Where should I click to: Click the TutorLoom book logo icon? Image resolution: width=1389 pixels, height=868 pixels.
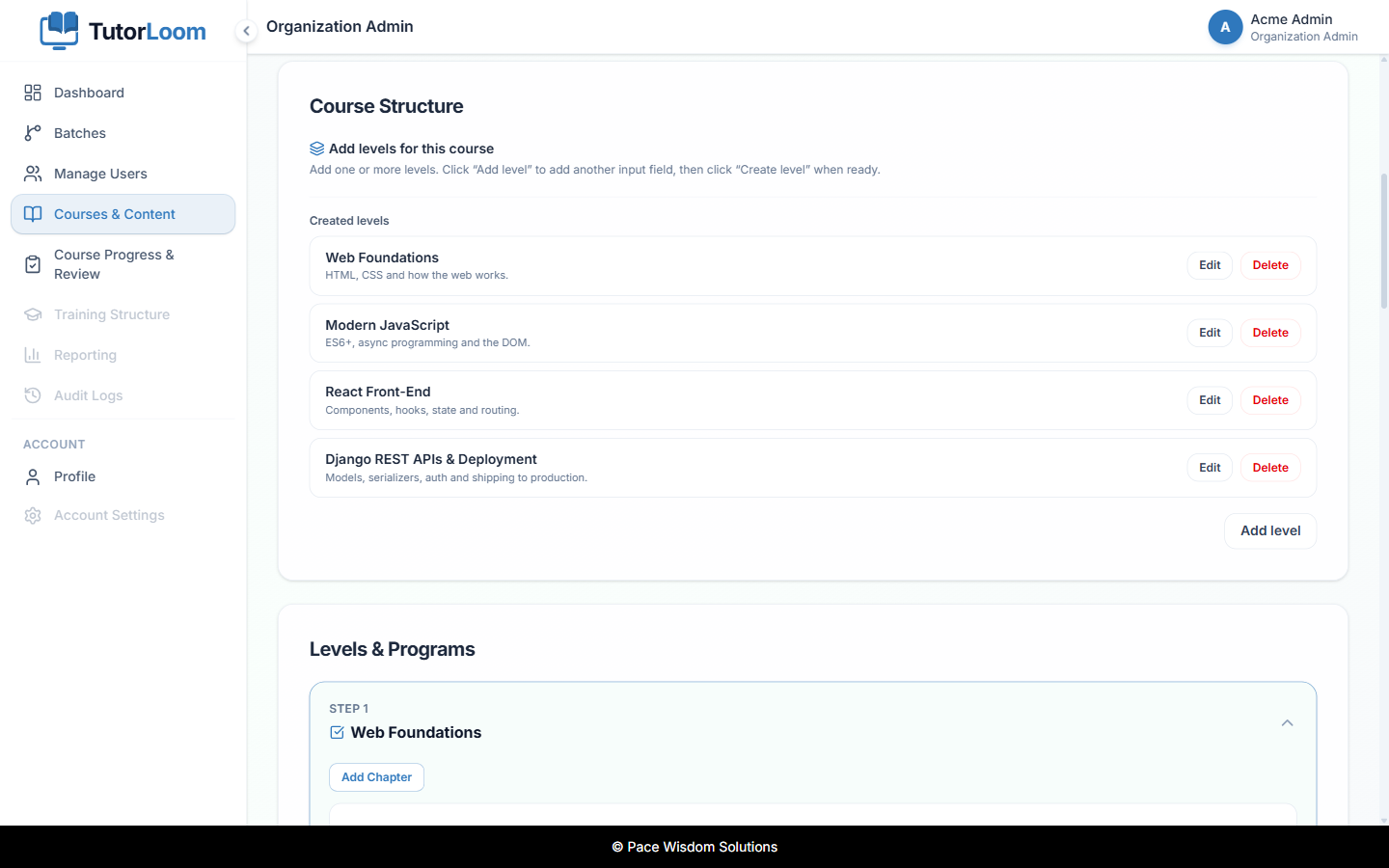pyautogui.click(x=59, y=30)
